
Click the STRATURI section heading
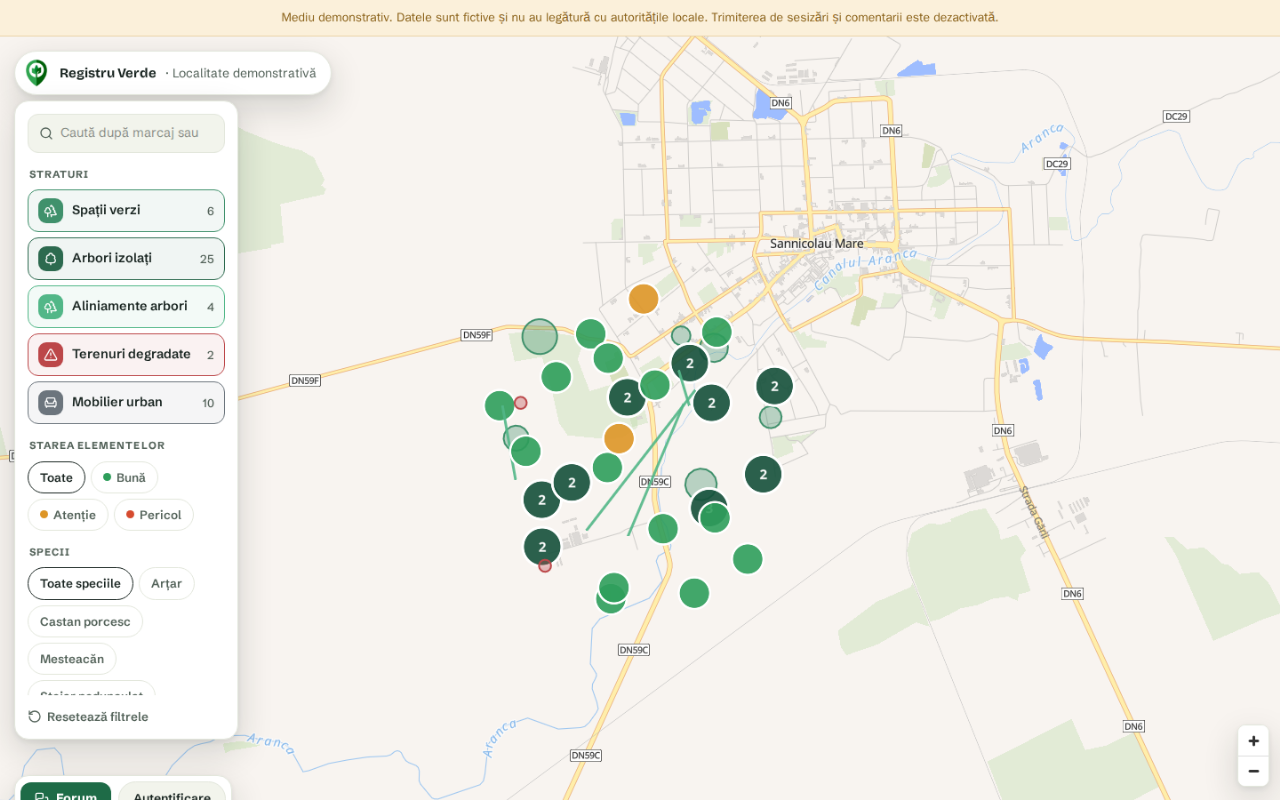(x=59, y=174)
